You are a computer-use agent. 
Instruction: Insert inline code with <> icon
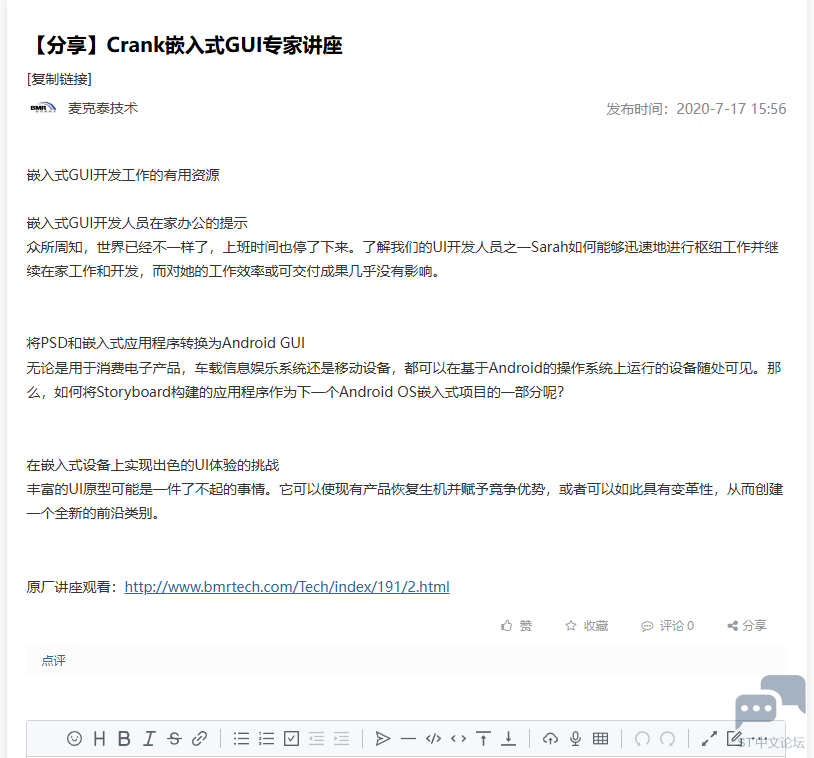tap(458, 738)
